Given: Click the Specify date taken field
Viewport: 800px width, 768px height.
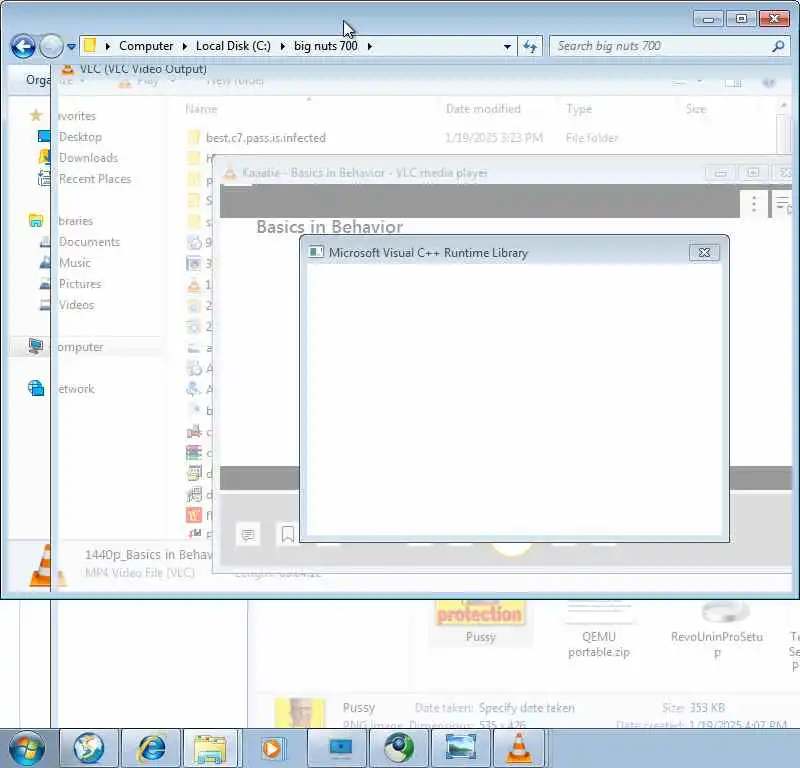Looking at the screenshot, I should click(527, 708).
